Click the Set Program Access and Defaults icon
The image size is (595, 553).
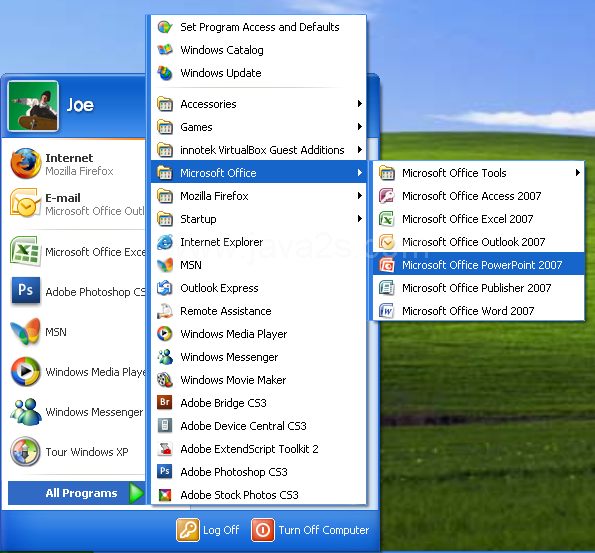(x=165, y=27)
